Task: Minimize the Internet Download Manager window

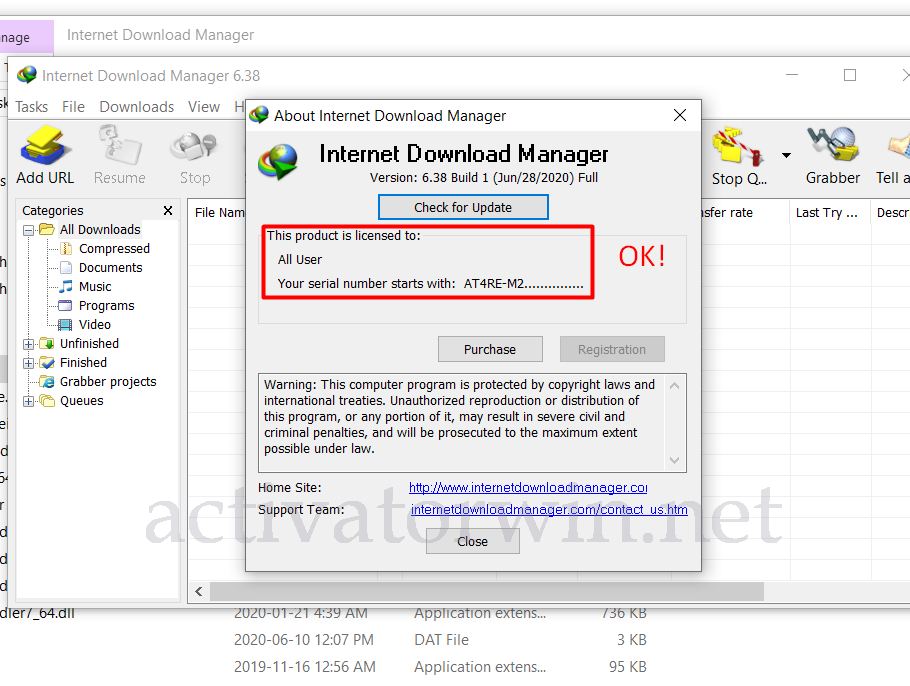Action: (792, 75)
